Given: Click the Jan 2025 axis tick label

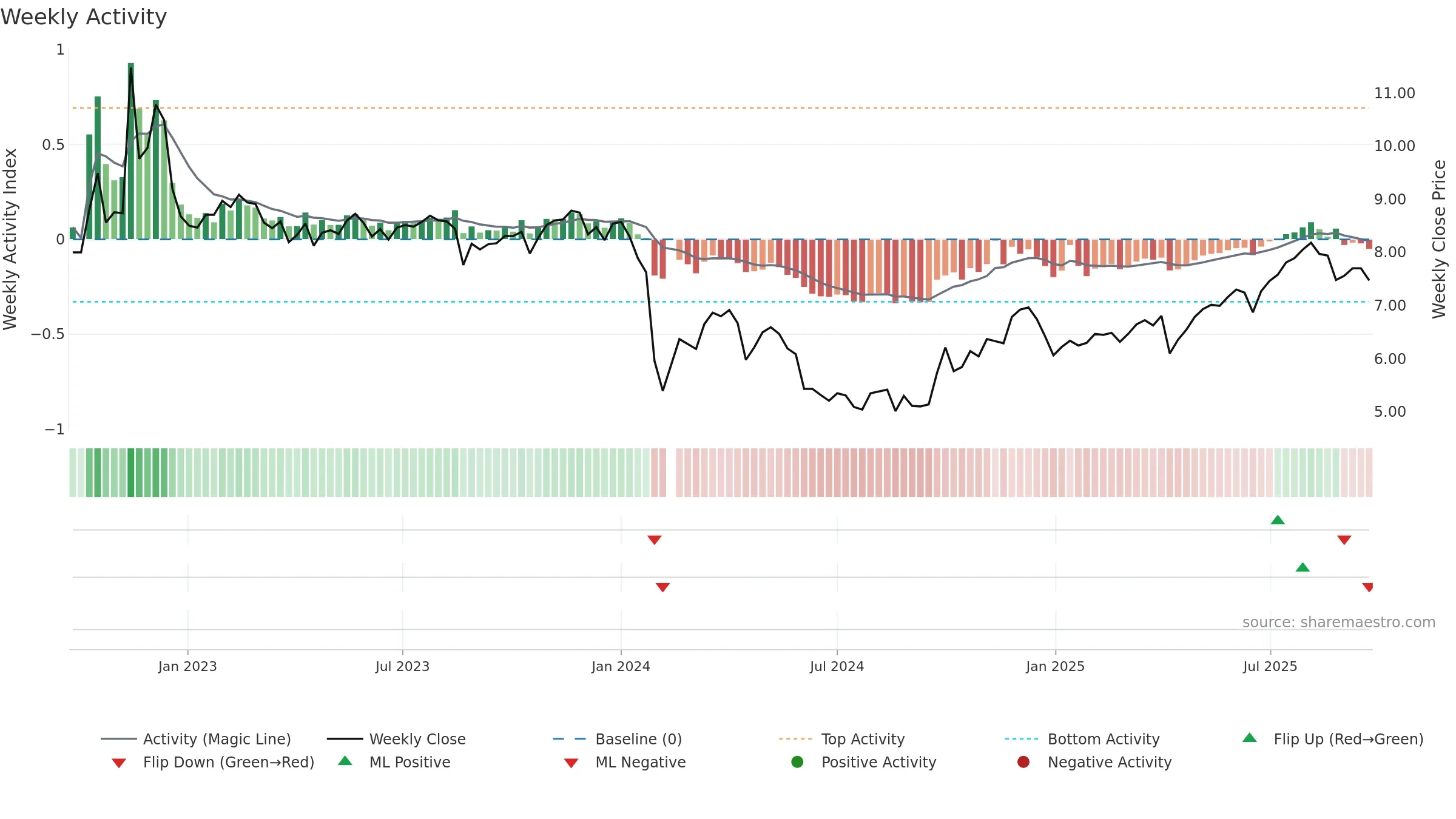Looking at the screenshot, I should click(1055, 666).
